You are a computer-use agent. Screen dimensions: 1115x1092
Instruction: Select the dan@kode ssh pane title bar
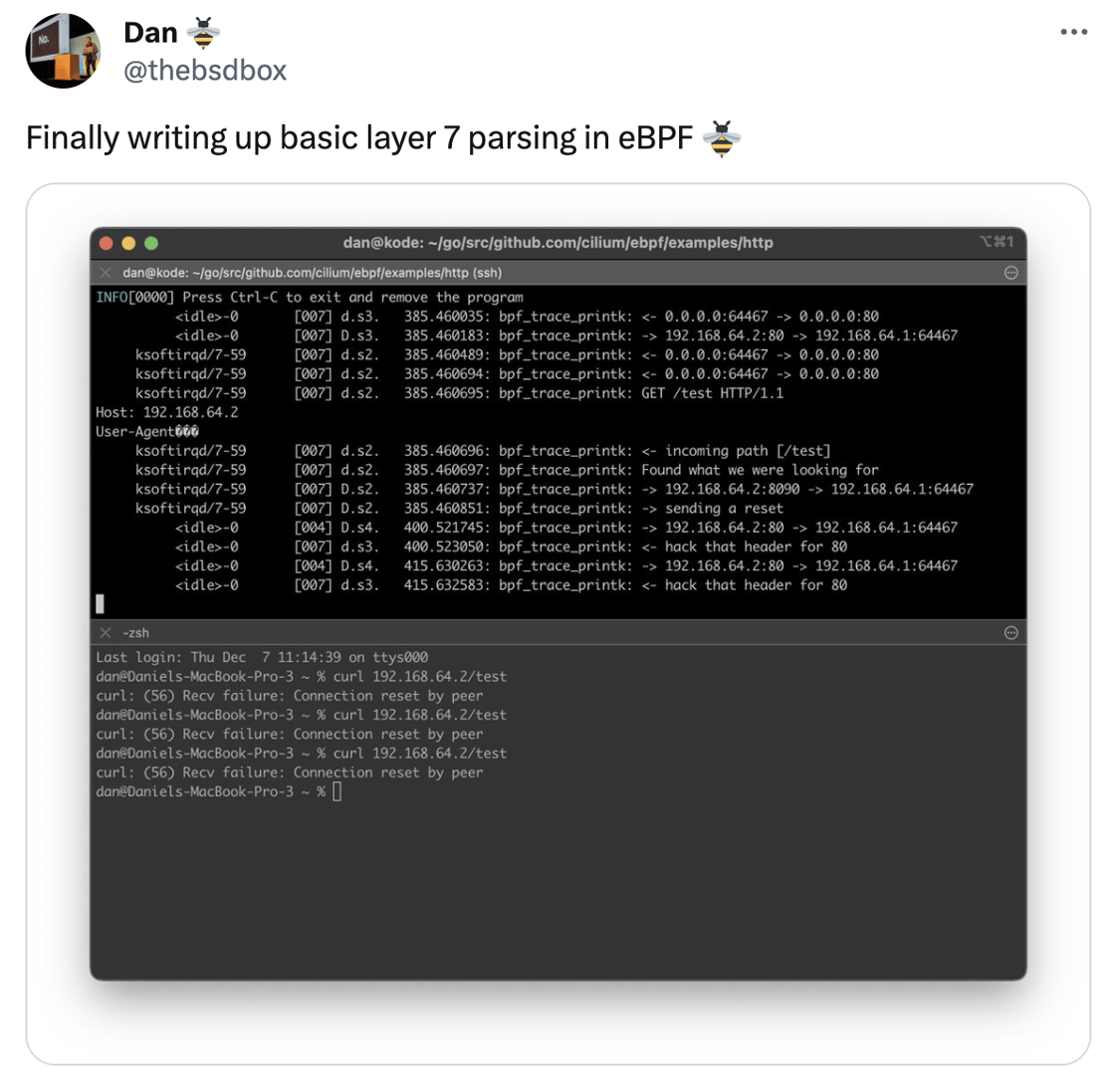tap(558, 273)
